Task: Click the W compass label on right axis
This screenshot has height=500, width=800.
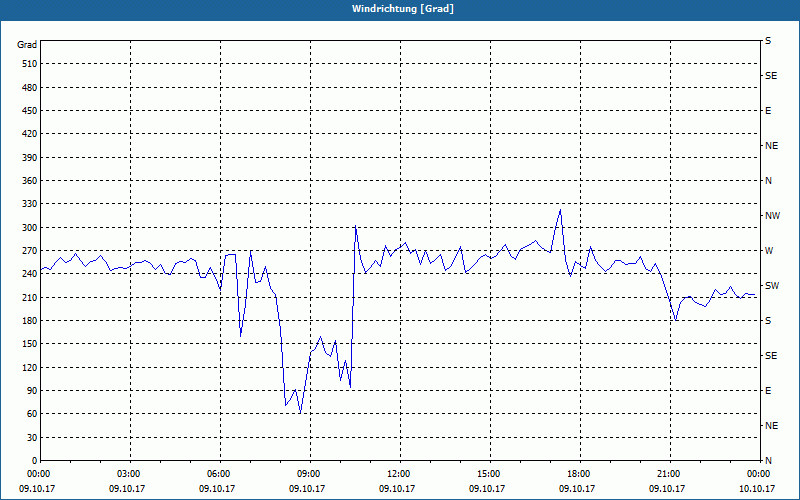Action: coord(769,251)
